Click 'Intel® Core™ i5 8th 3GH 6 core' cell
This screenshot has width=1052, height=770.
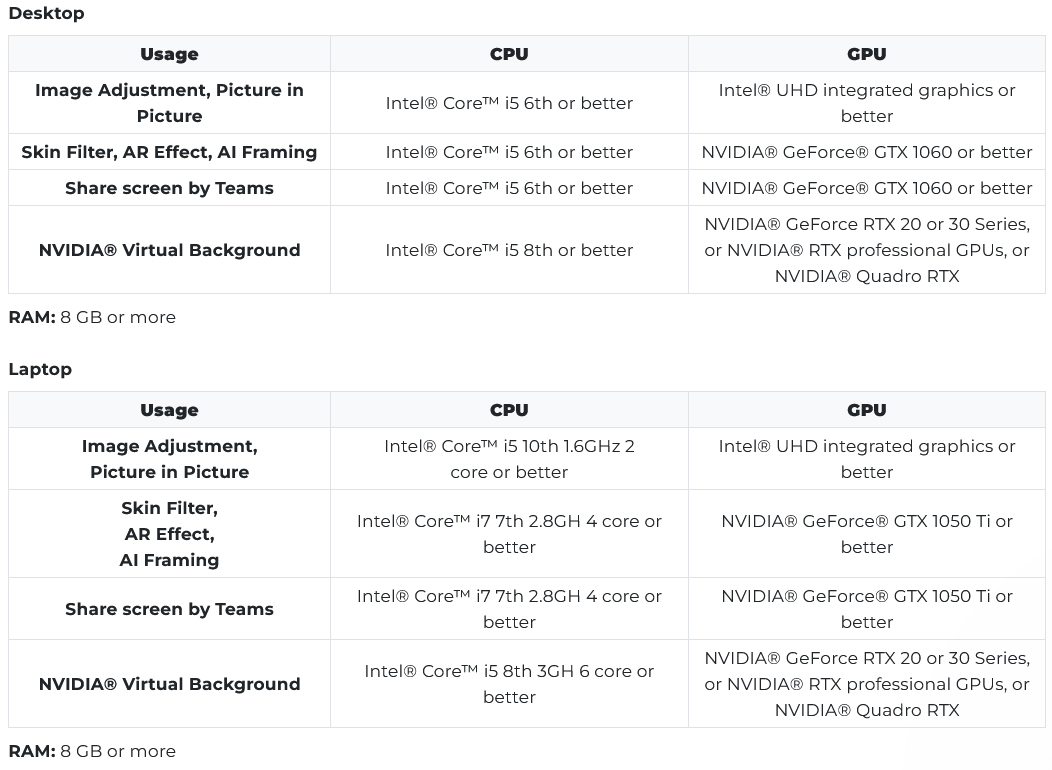click(509, 684)
